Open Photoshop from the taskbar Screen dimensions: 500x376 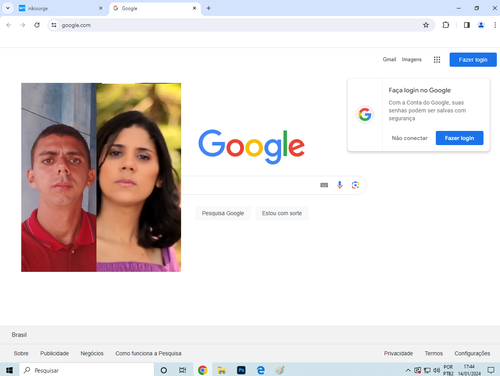(x=241, y=370)
